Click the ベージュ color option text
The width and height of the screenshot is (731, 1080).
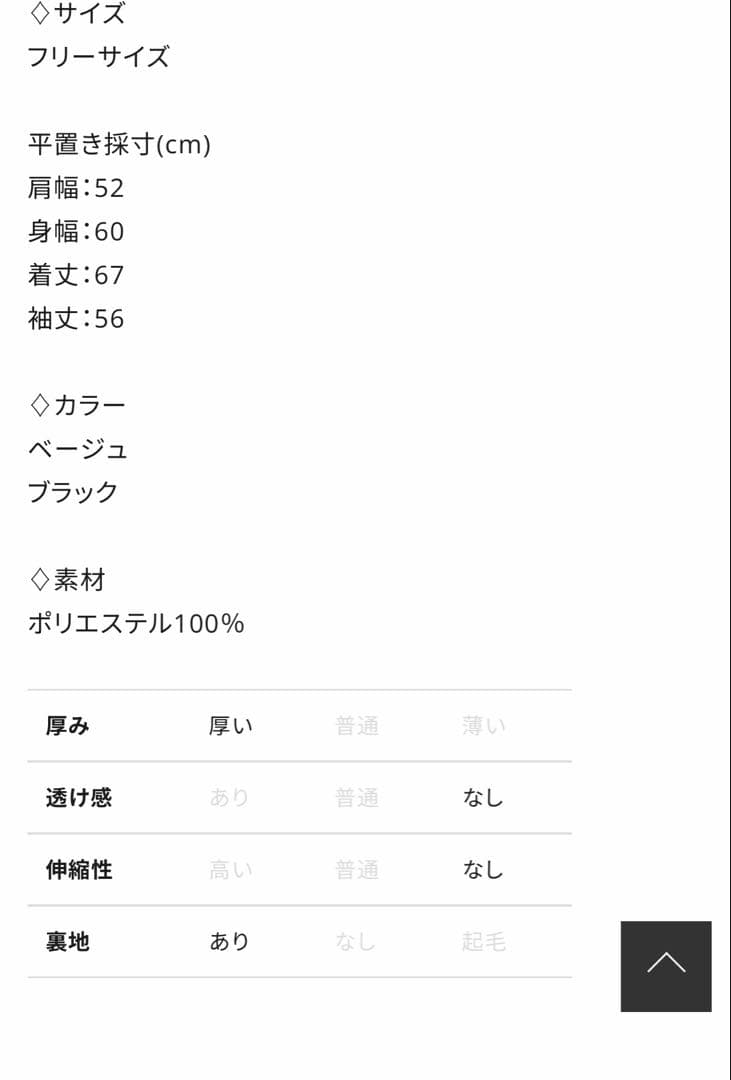pos(78,449)
